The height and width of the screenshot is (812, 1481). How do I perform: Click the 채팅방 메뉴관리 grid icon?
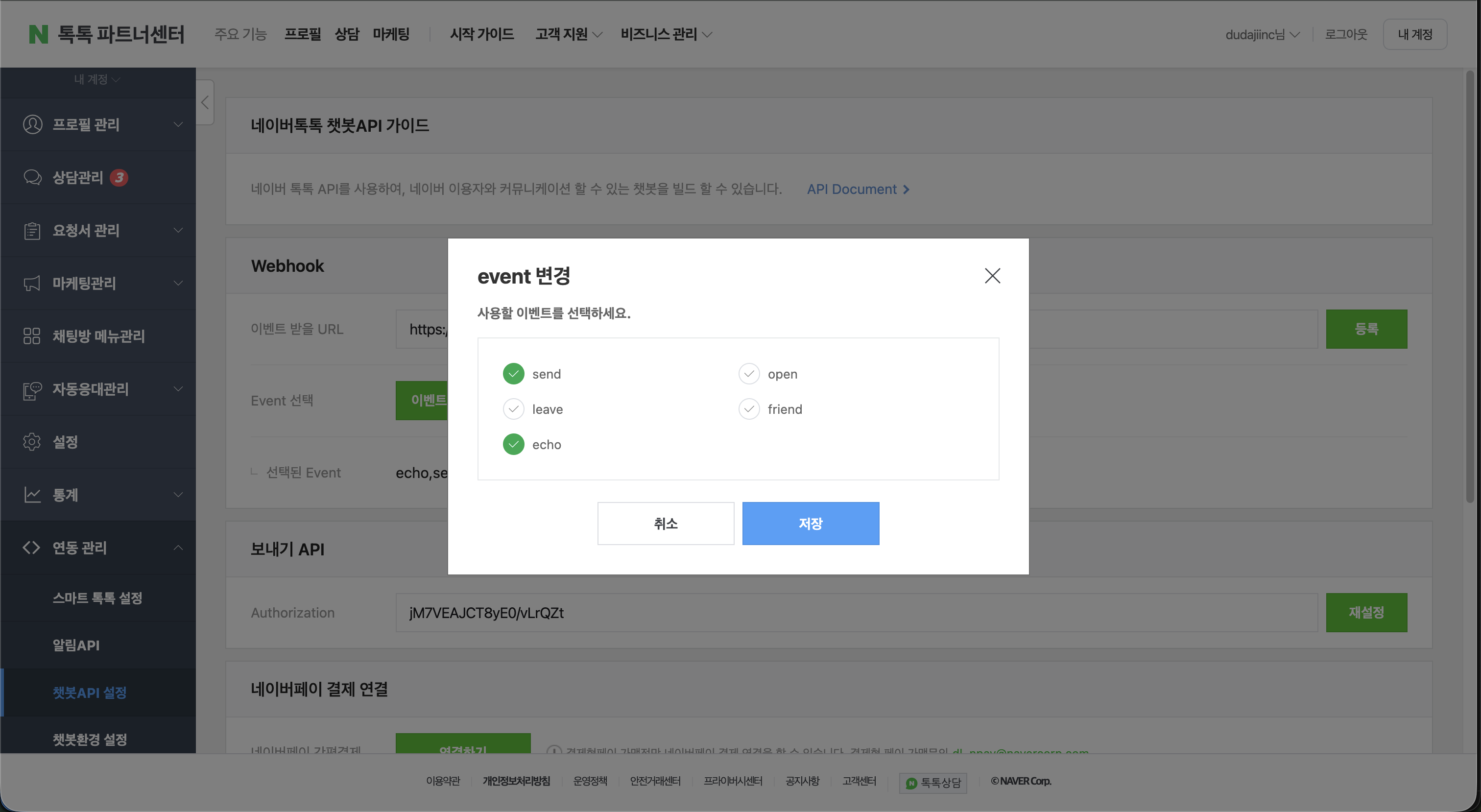[32, 336]
